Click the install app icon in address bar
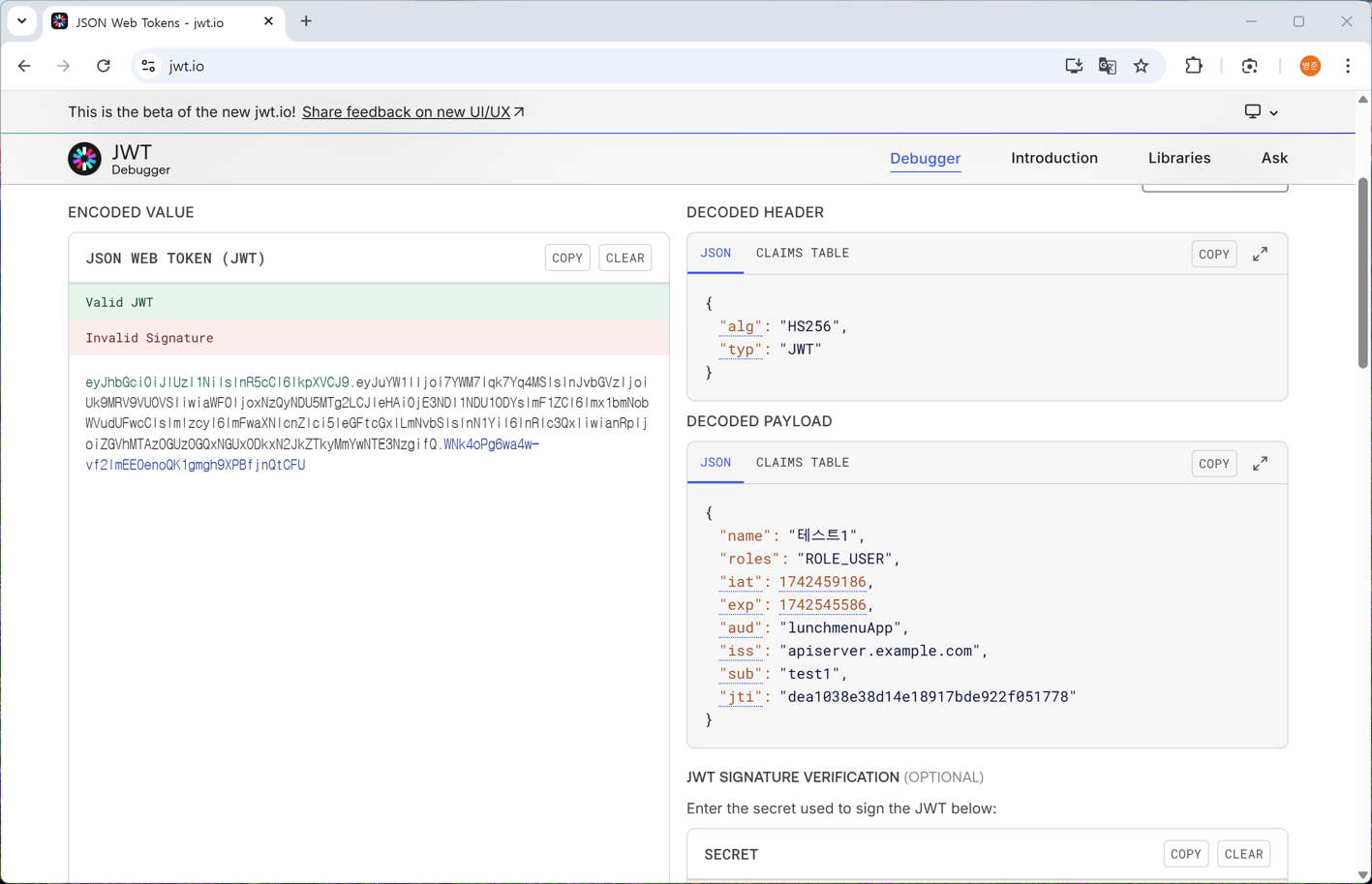1372x884 pixels. [x=1074, y=66]
